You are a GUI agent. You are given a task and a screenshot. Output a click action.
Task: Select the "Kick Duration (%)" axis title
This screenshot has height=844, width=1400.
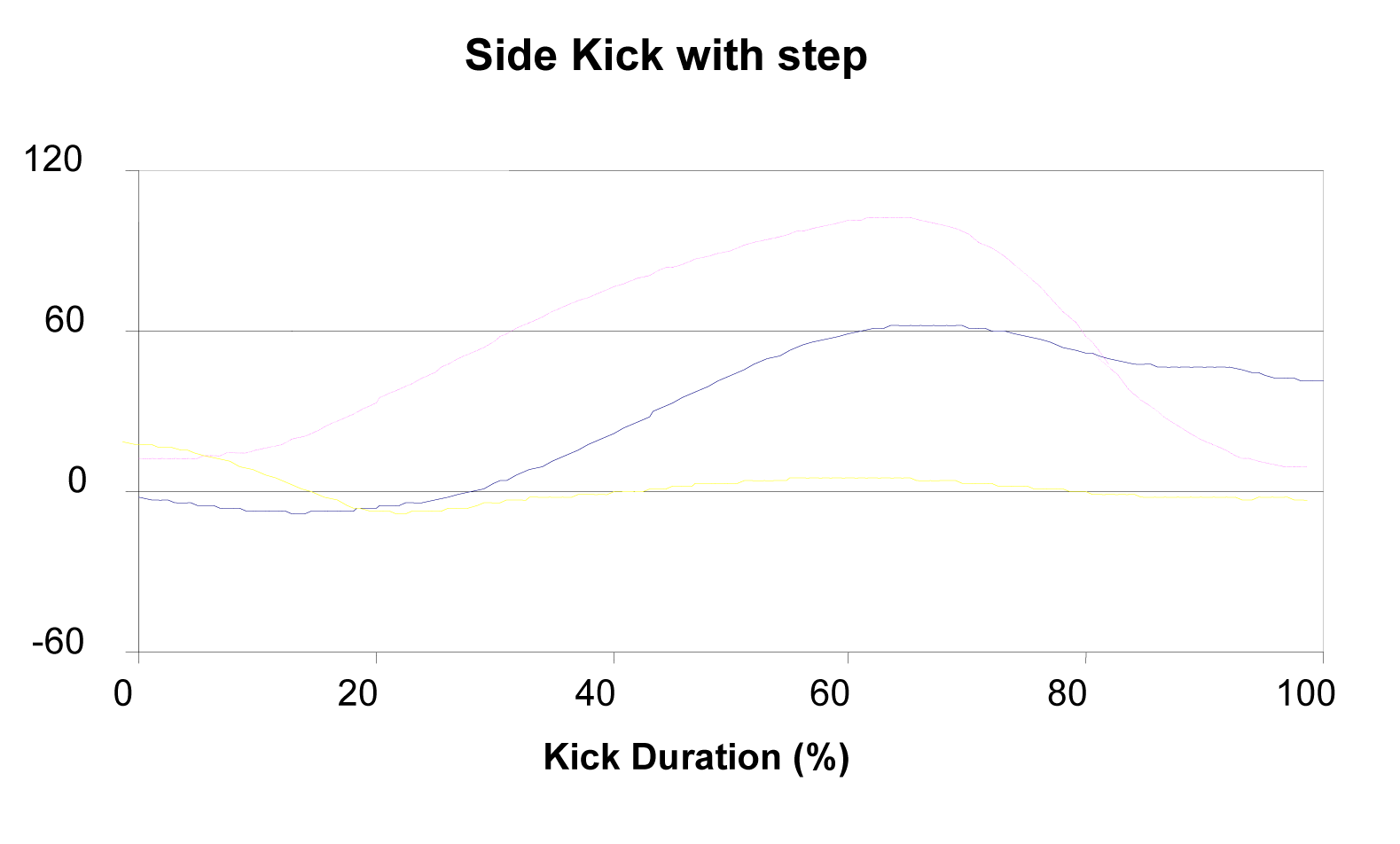click(696, 757)
